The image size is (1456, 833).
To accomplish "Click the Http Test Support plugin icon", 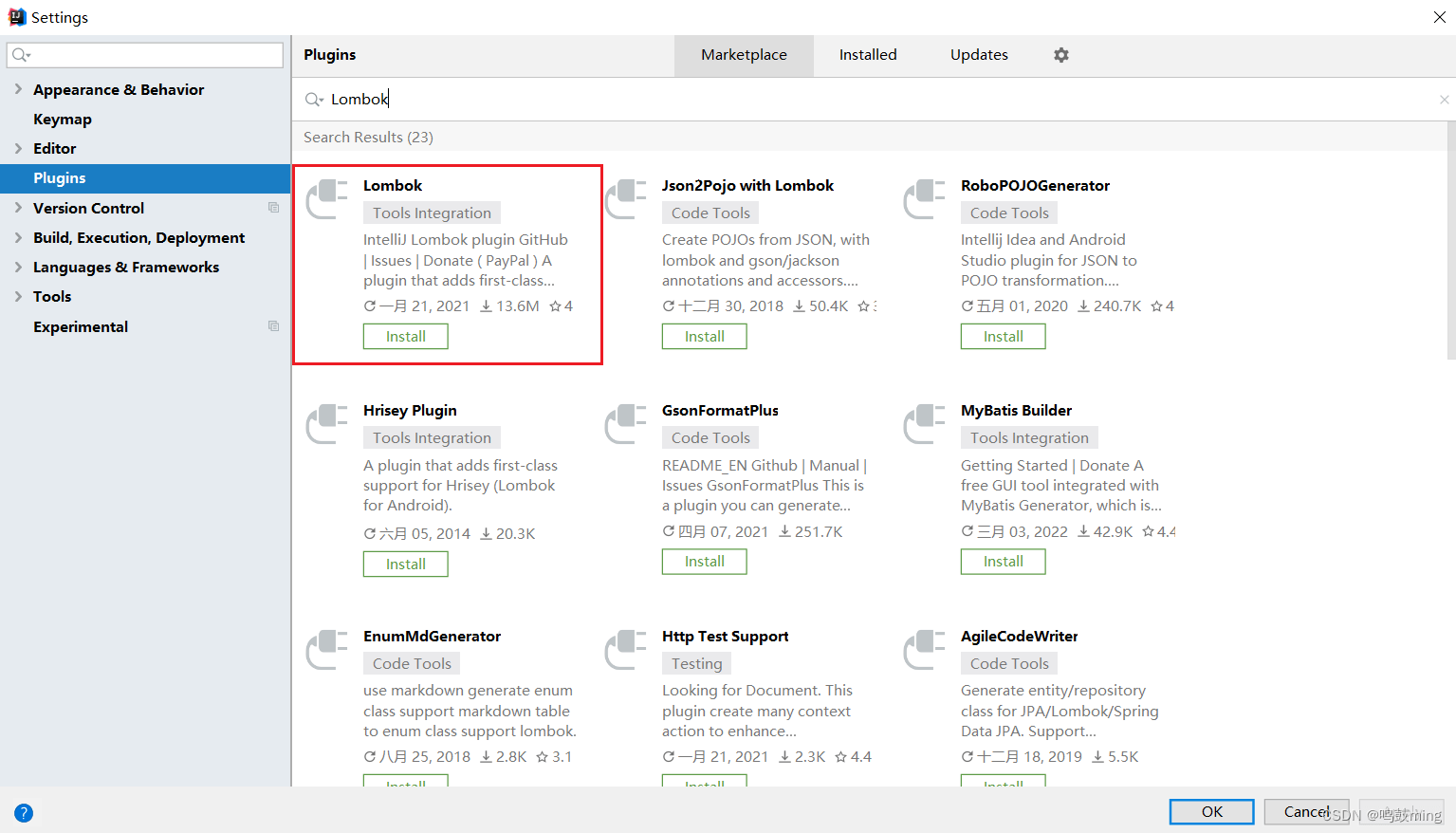I will coord(626,649).
